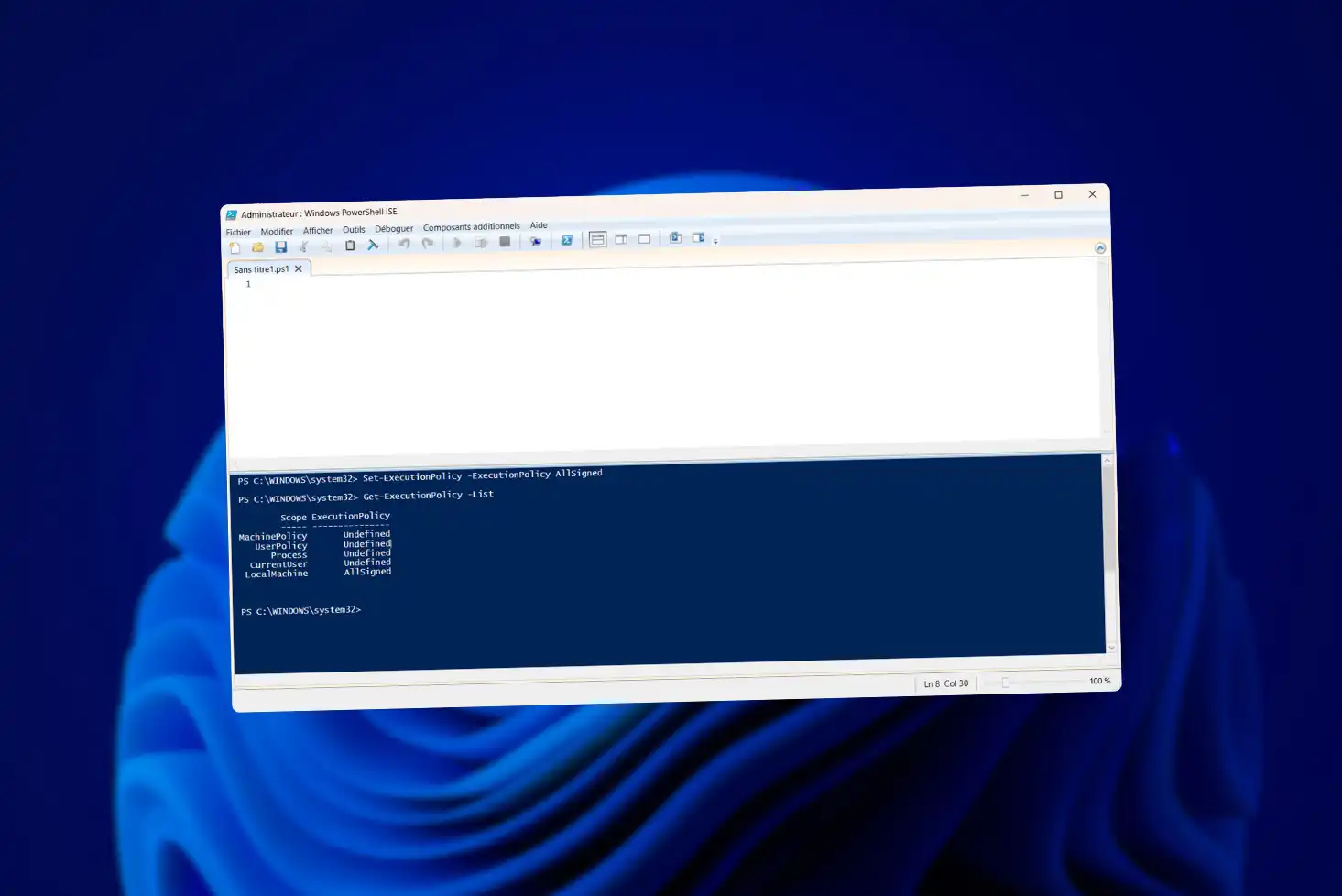Minimize the PowerShell ISE window
The height and width of the screenshot is (896, 1342).
click(1025, 195)
